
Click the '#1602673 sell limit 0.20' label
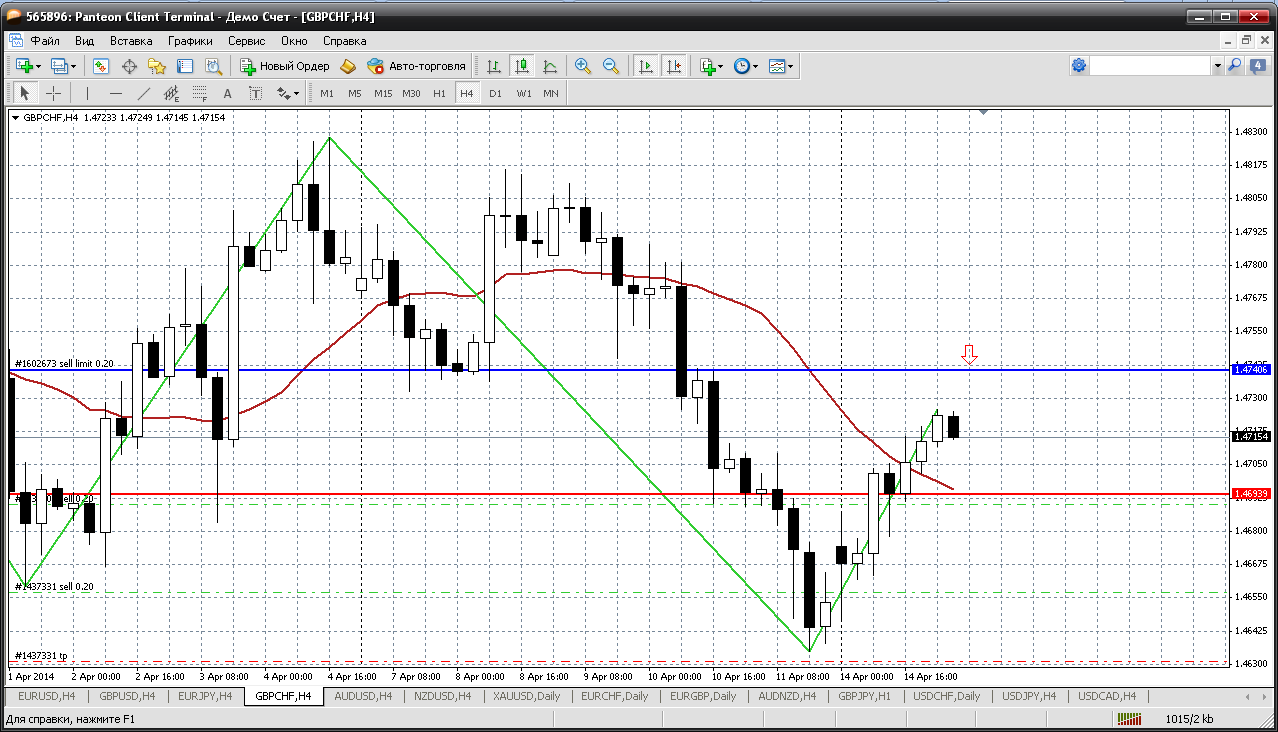63,363
